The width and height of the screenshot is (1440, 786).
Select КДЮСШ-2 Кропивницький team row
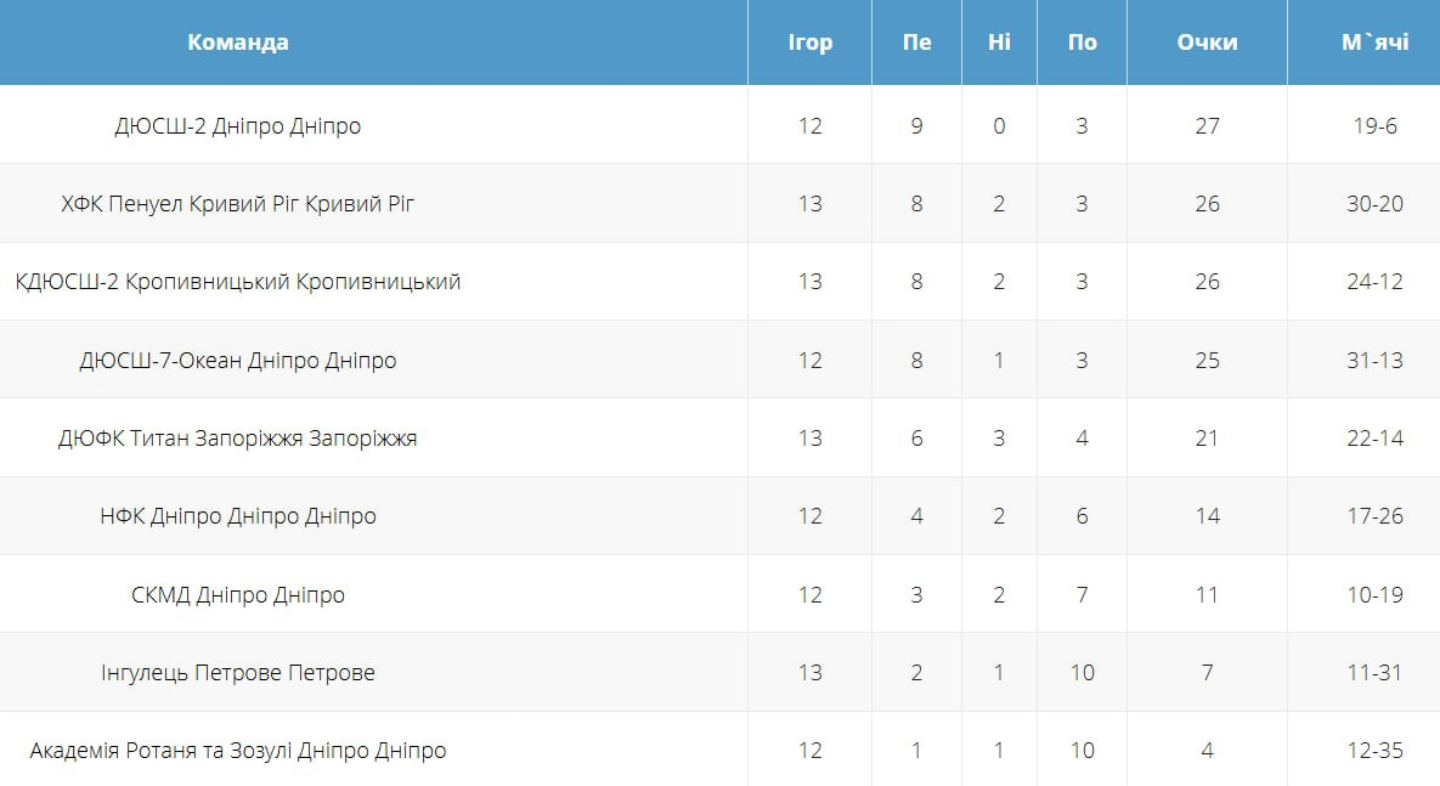coord(238,282)
